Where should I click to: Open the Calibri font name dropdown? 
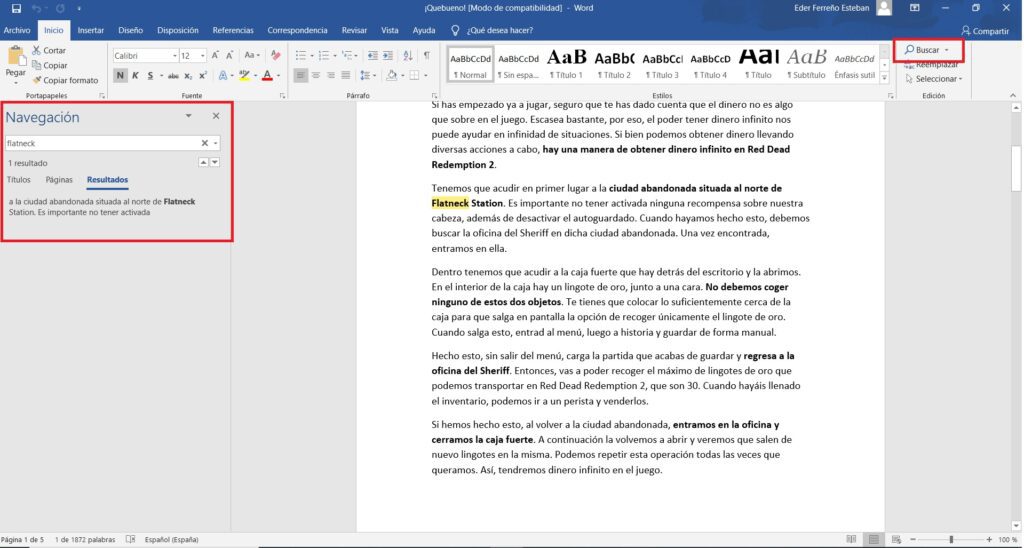[174, 56]
